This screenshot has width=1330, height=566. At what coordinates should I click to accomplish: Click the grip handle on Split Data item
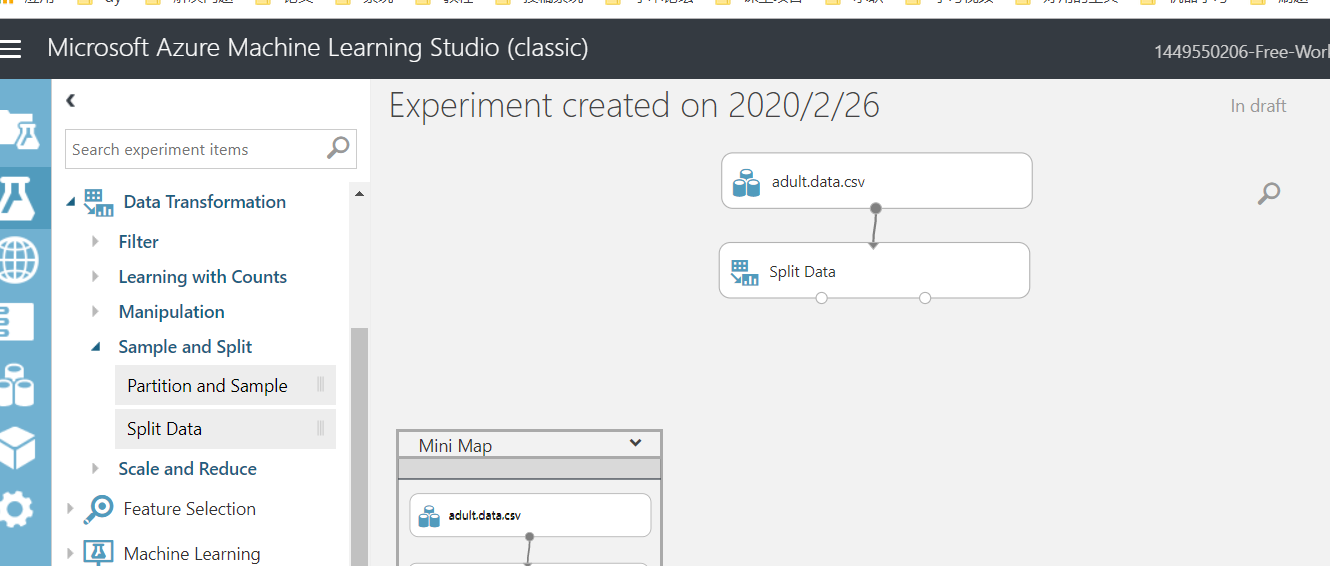(x=321, y=429)
